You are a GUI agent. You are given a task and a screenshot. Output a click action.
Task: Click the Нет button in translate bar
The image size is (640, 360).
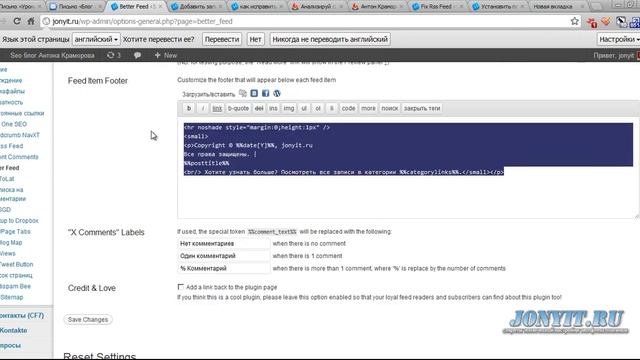tap(255, 39)
